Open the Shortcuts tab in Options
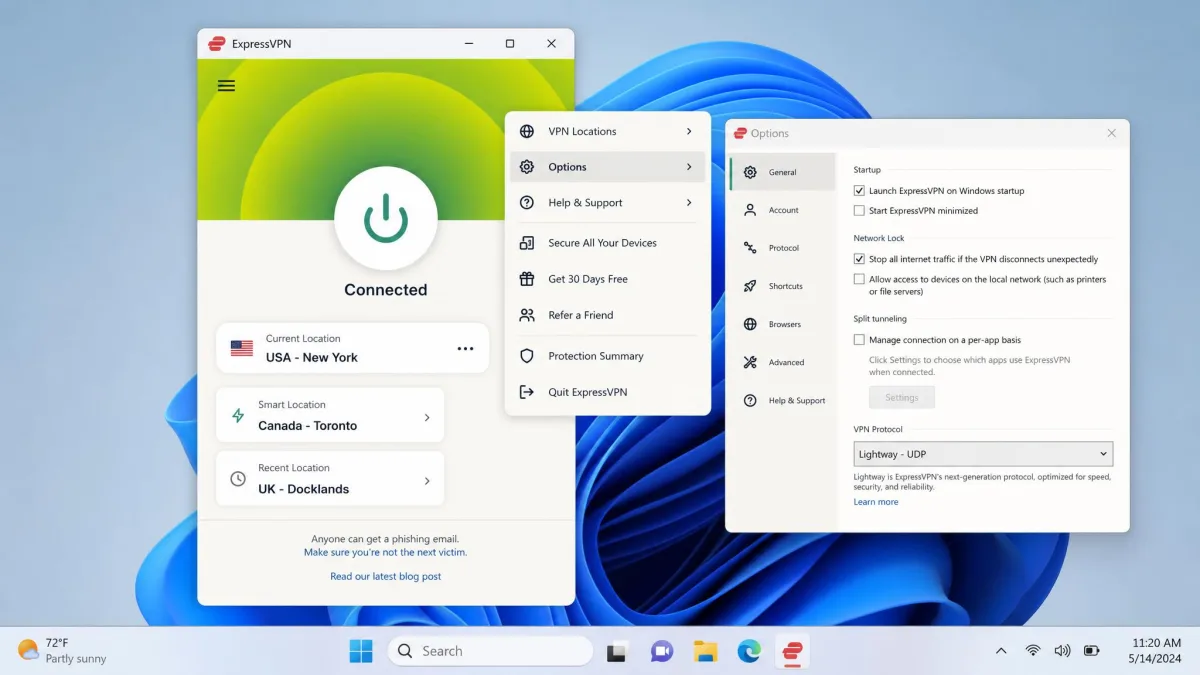 click(x=783, y=286)
